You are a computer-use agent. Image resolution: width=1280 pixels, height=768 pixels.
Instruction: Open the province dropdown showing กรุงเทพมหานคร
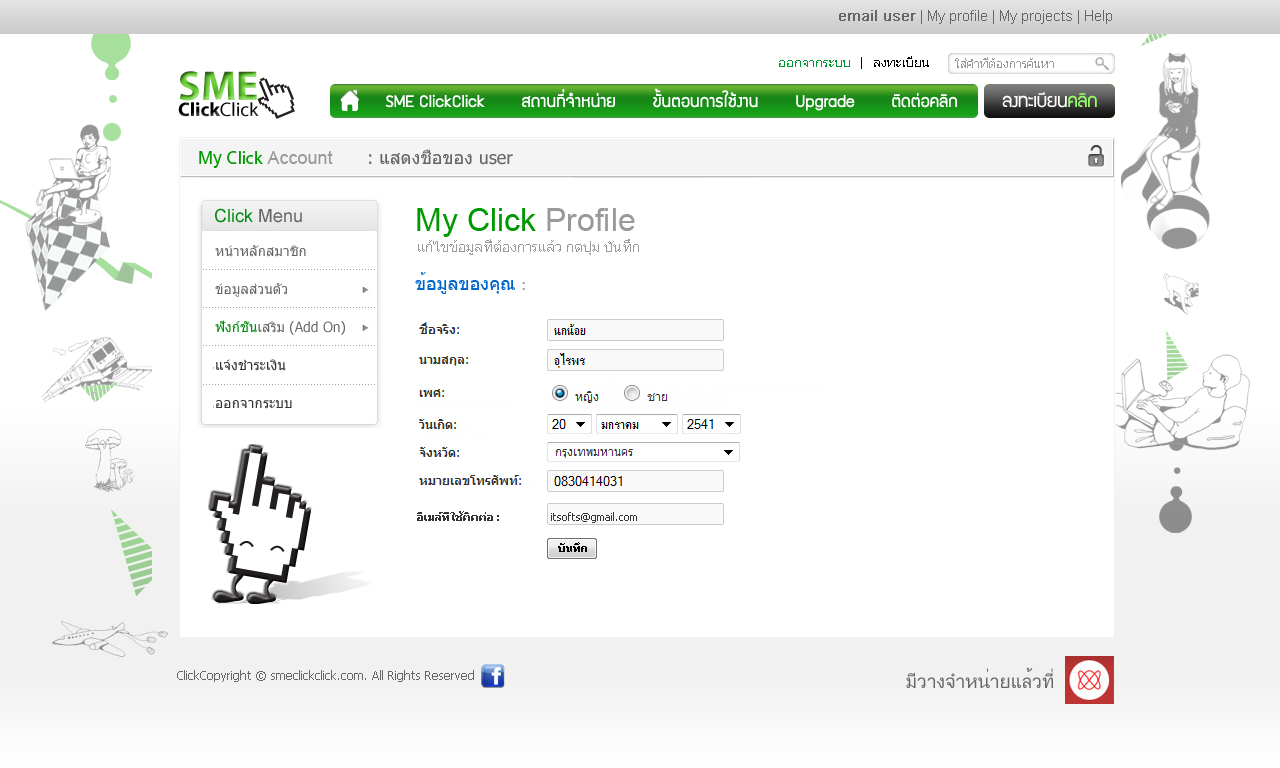(643, 452)
